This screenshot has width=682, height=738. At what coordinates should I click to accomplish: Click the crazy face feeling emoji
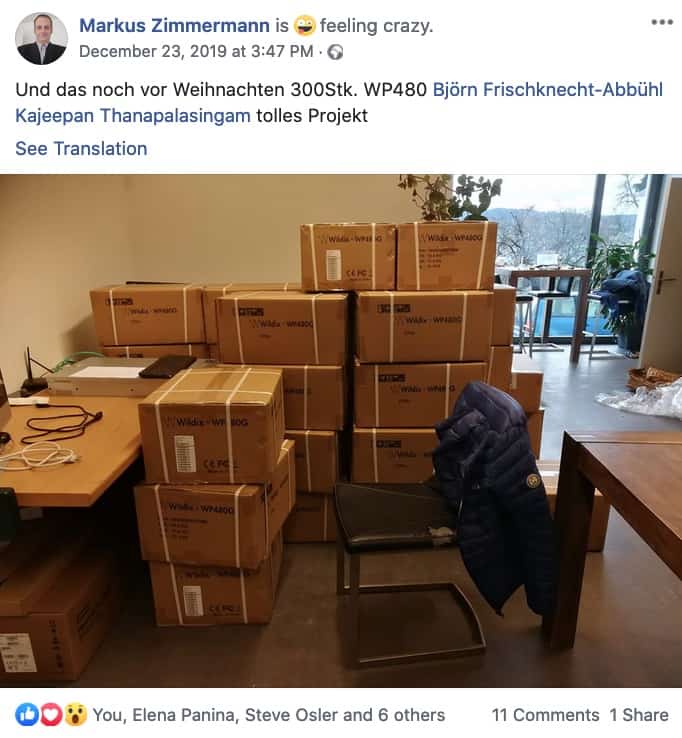point(305,25)
